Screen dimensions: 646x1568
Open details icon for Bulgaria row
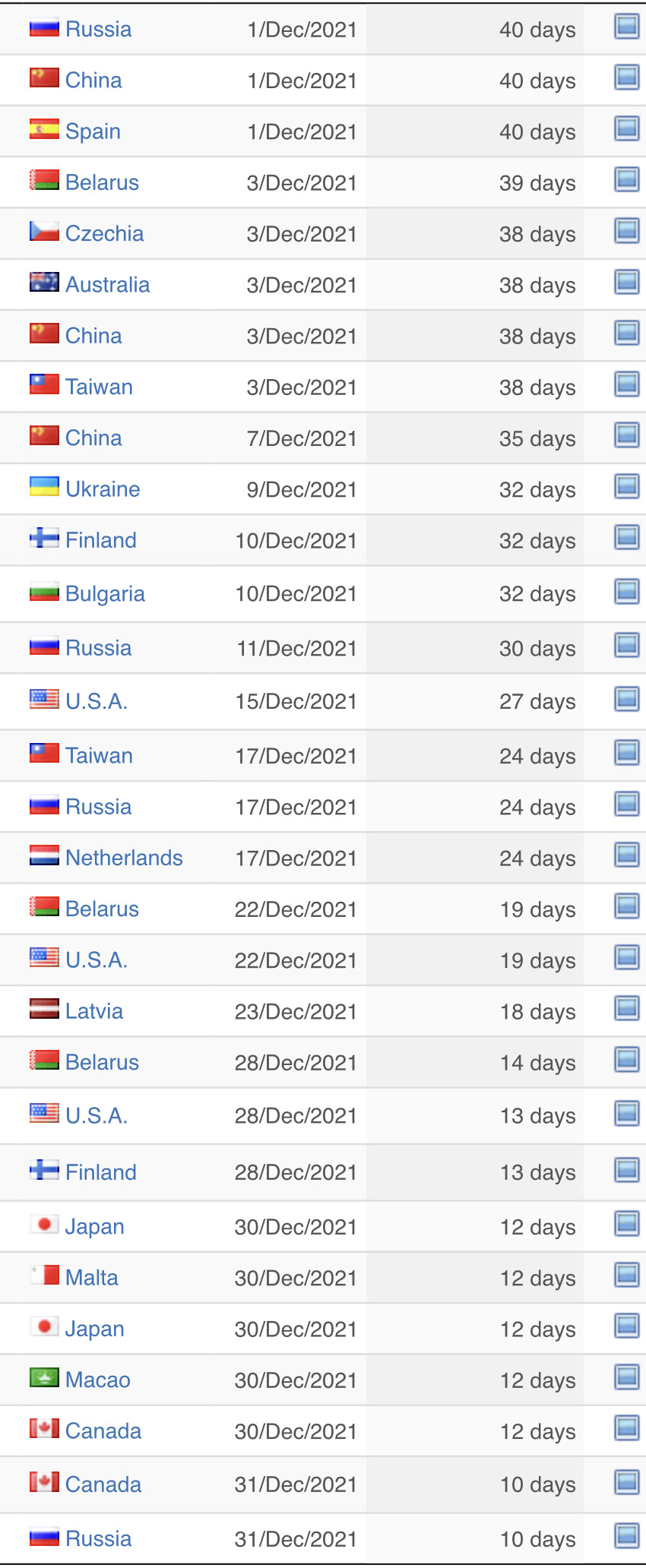pos(626,591)
